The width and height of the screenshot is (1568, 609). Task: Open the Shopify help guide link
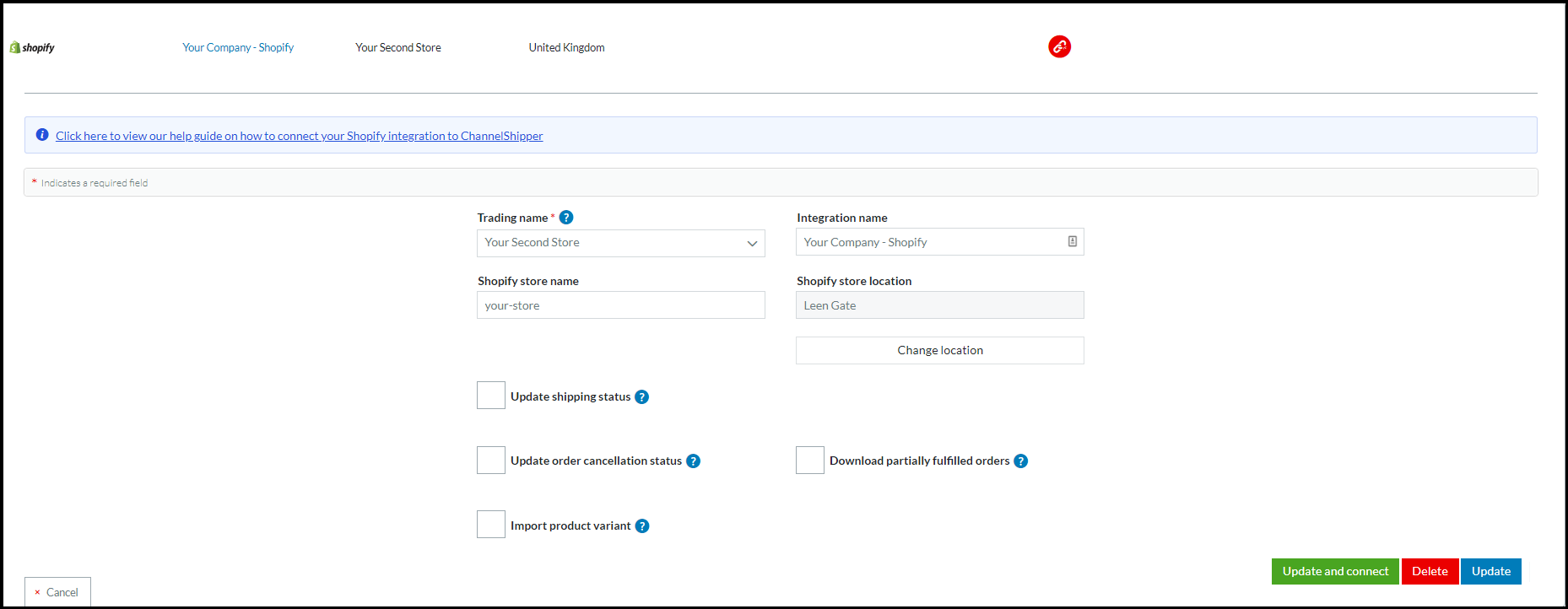[x=300, y=136]
